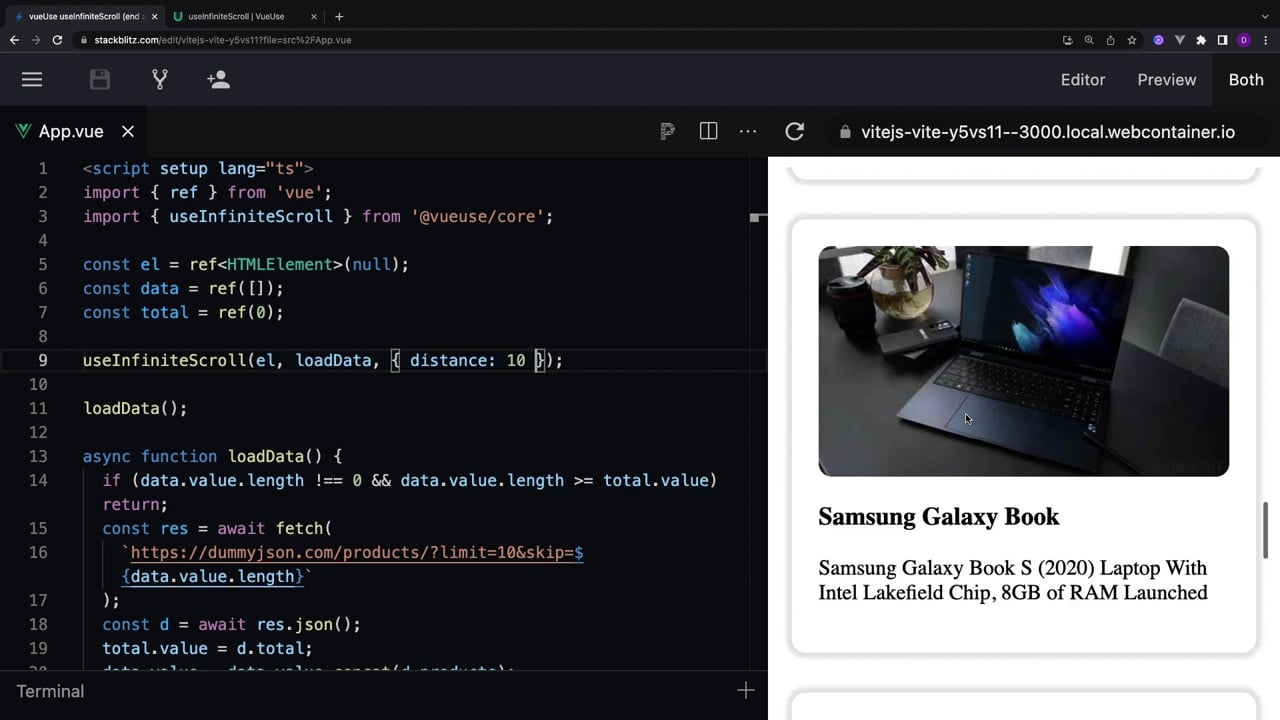The image size is (1280, 720).
Task: Toggle the browser side panel
Action: point(1222,40)
